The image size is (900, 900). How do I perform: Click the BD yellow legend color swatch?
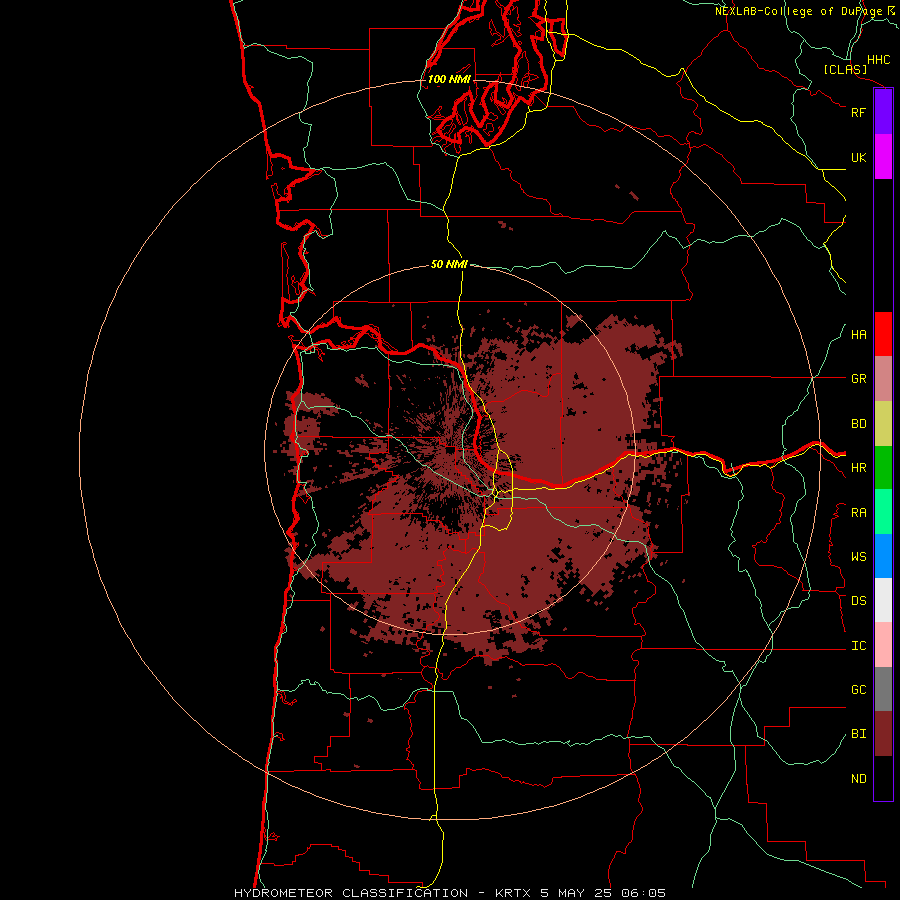(883, 424)
